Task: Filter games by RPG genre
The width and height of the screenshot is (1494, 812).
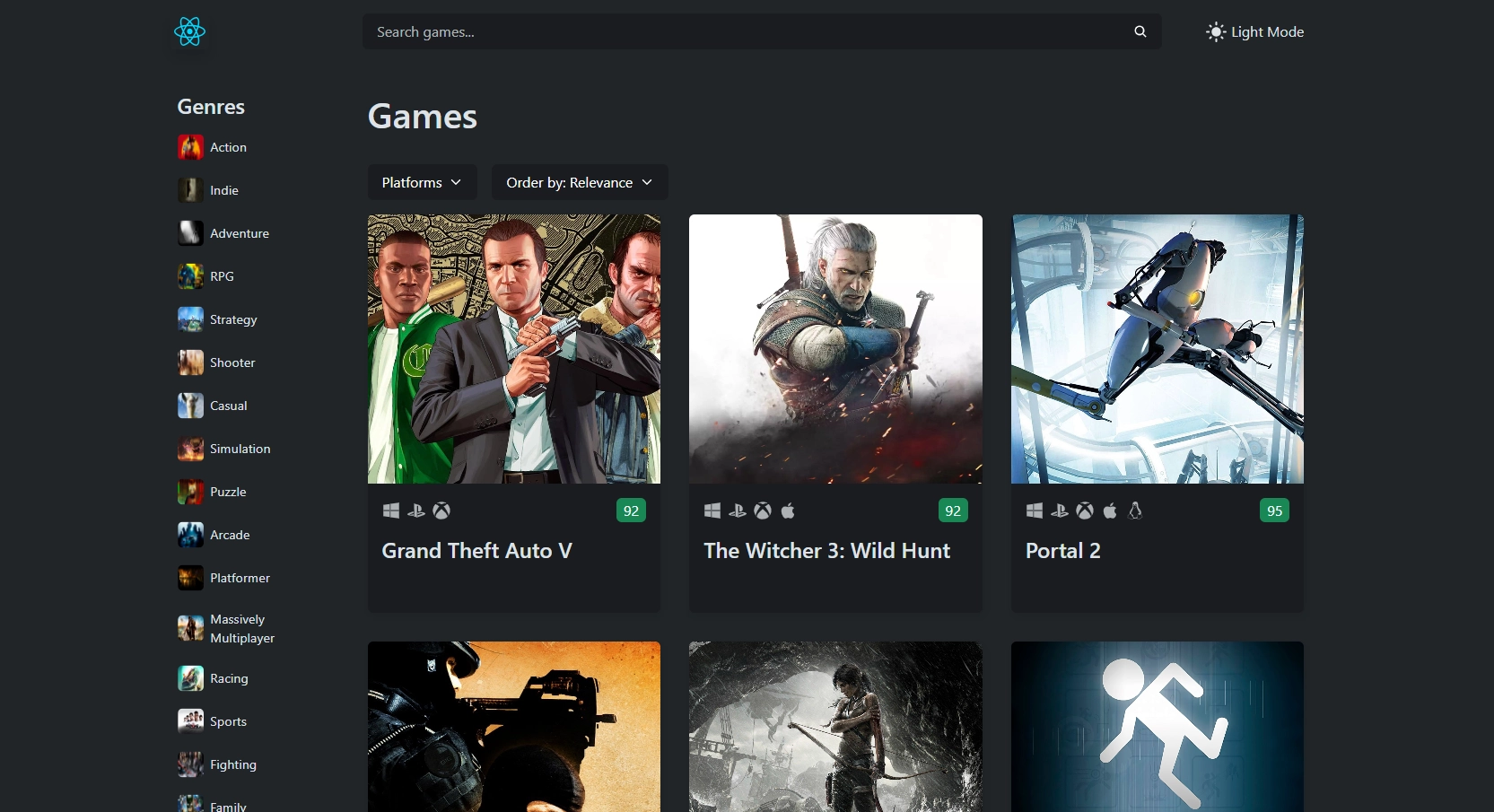Action: pyautogui.click(x=222, y=276)
